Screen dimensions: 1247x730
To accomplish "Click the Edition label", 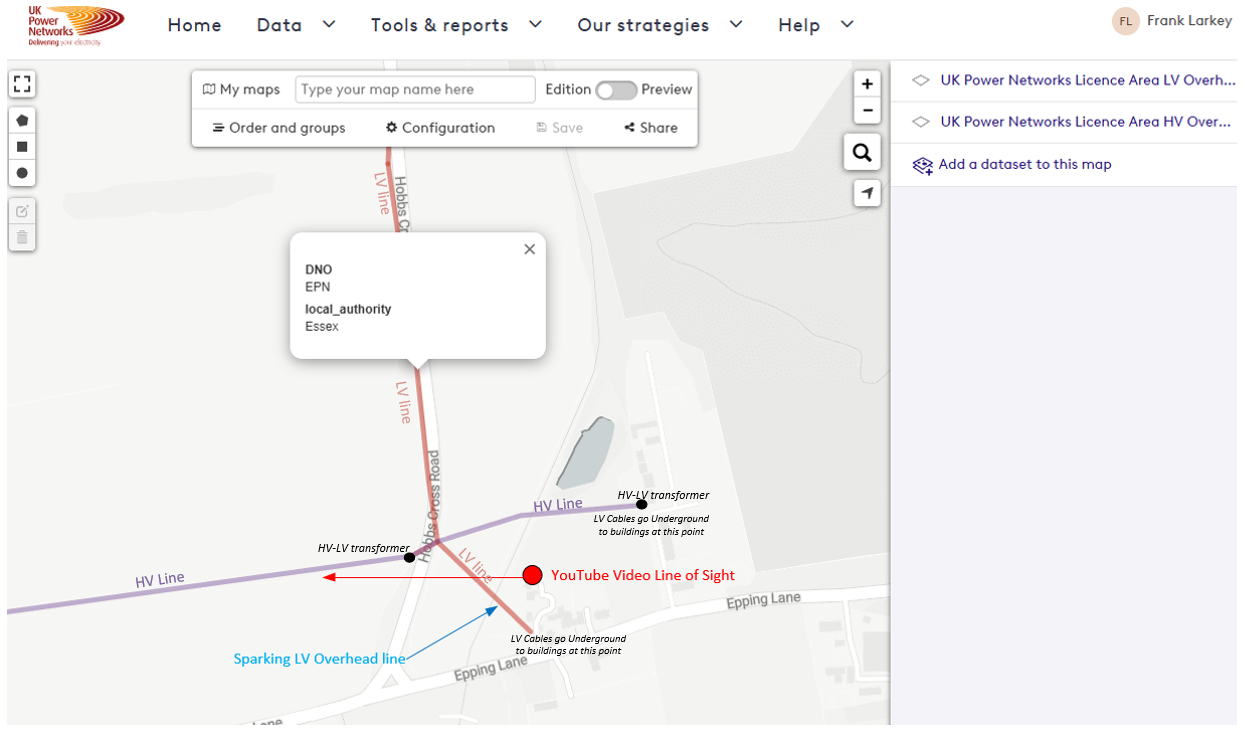I will tap(568, 90).
